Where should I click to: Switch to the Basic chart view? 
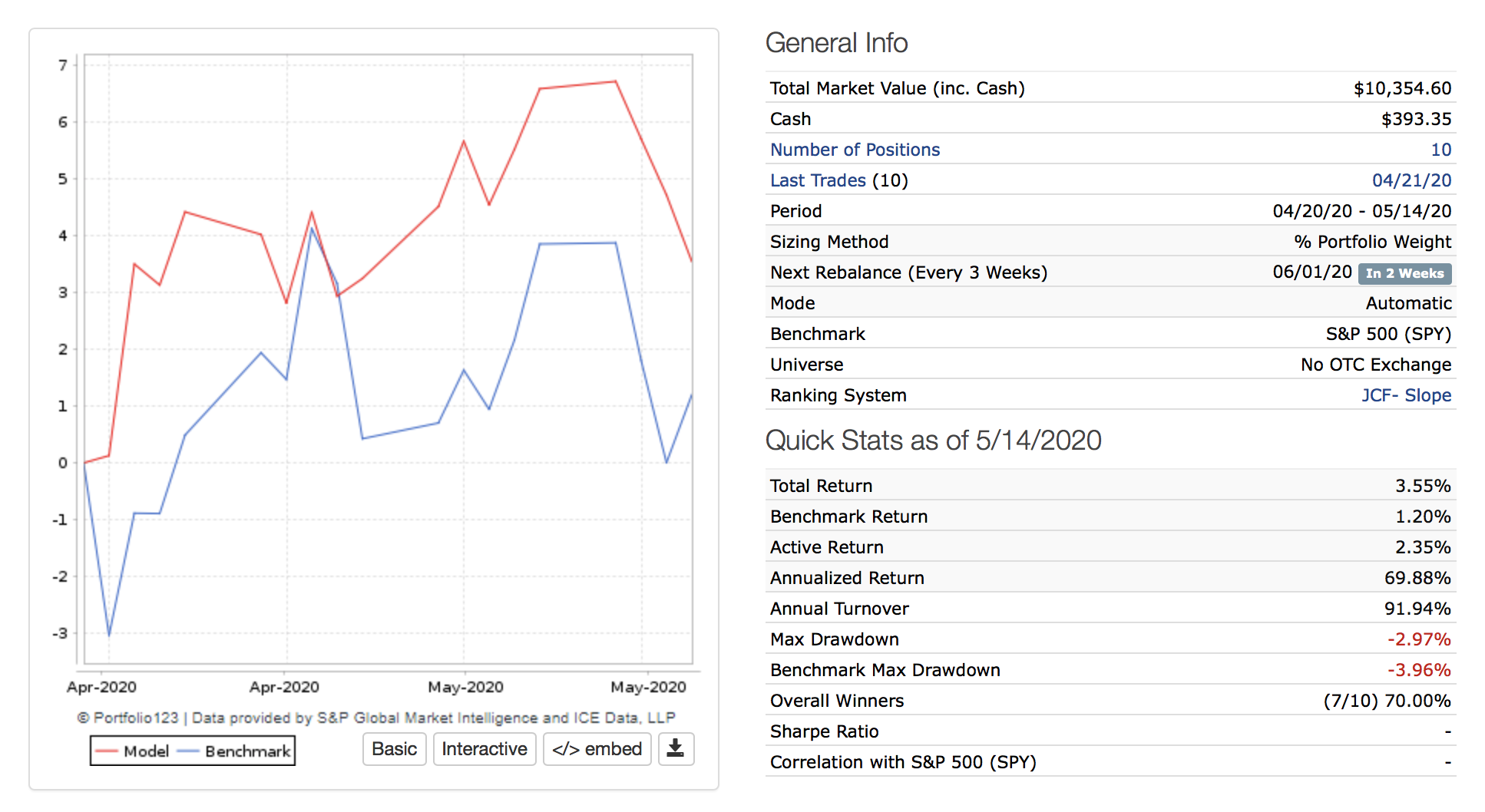tap(394, 749)
